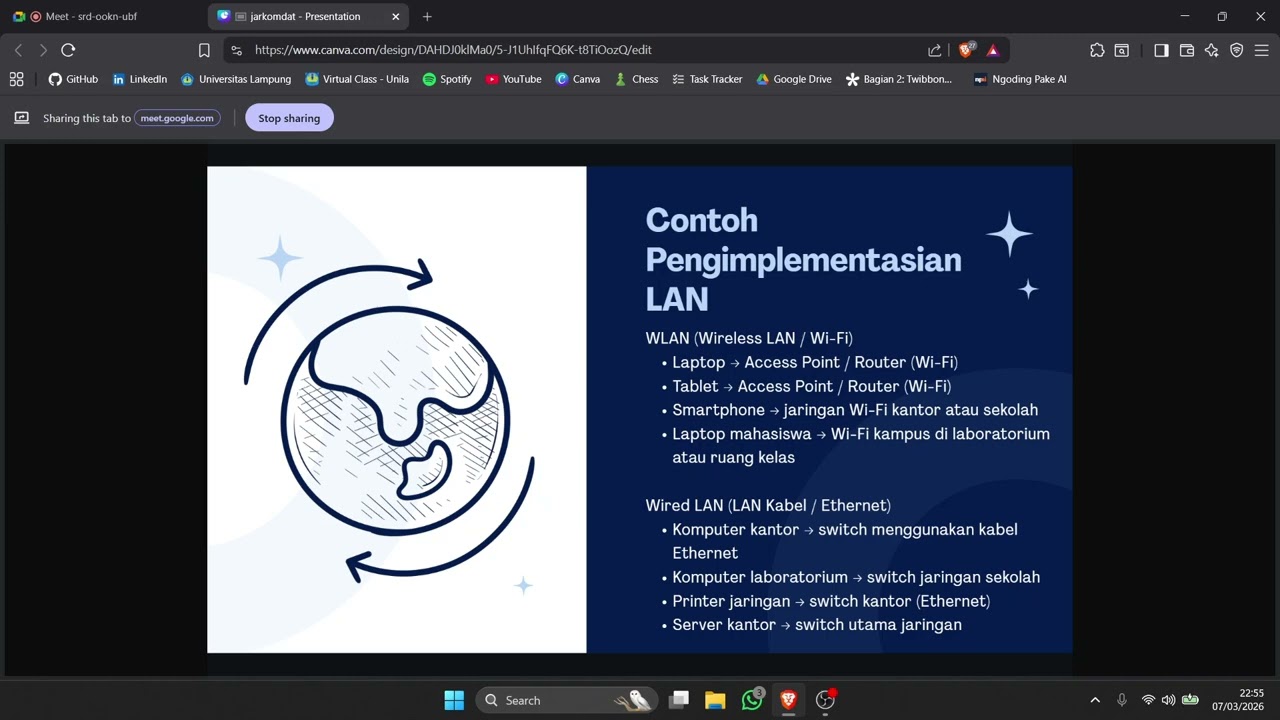Open the Extensions puzzle icon

click(1097, 50)
